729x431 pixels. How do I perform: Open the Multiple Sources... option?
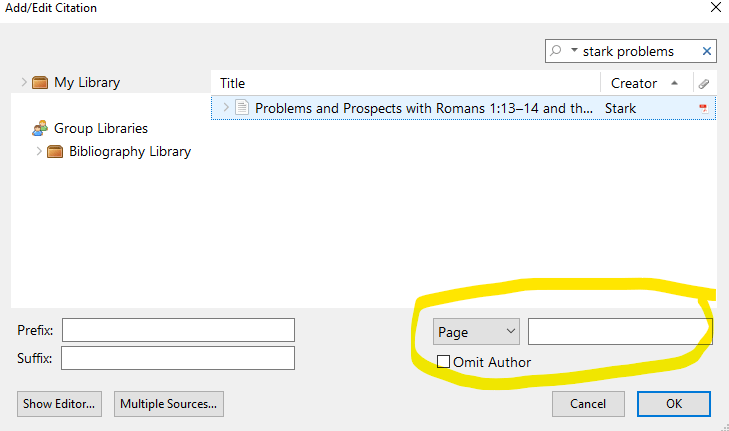pyautogui.click(x=169, y=404)
